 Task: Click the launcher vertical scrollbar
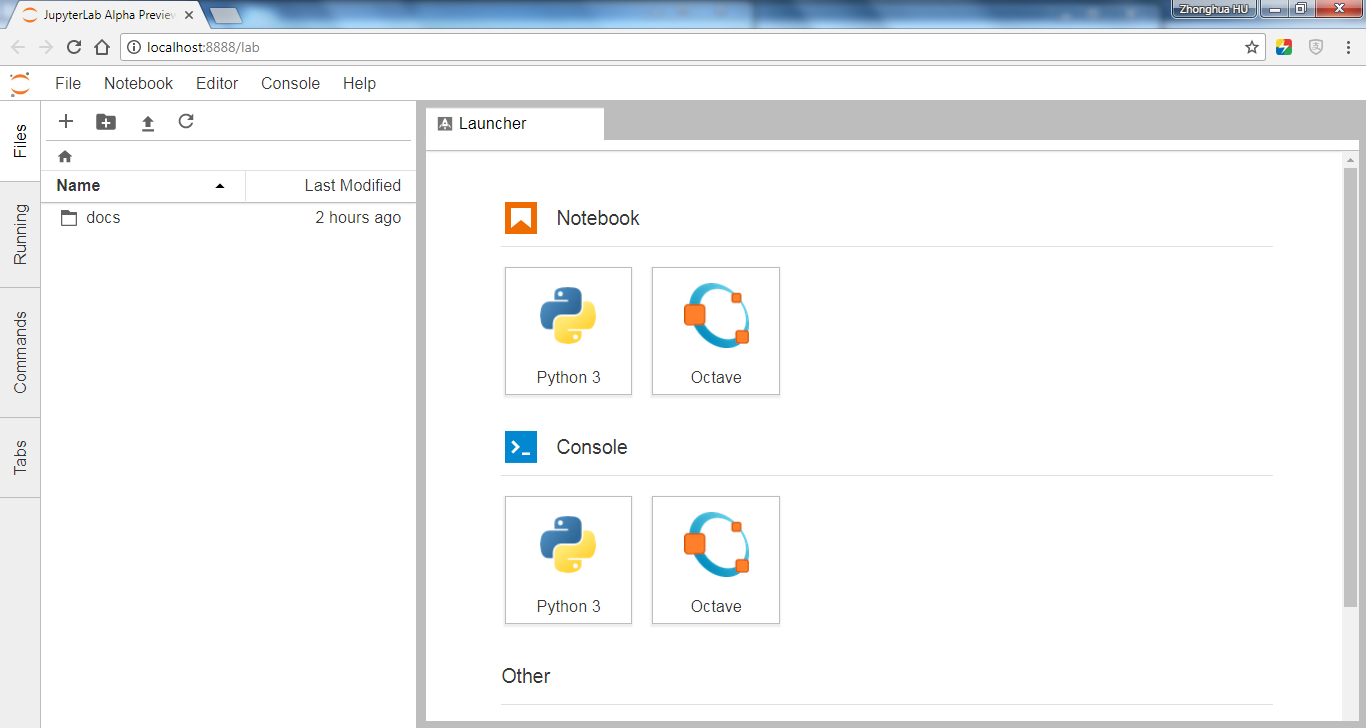pyautogui.click(x=1350, y=386)
